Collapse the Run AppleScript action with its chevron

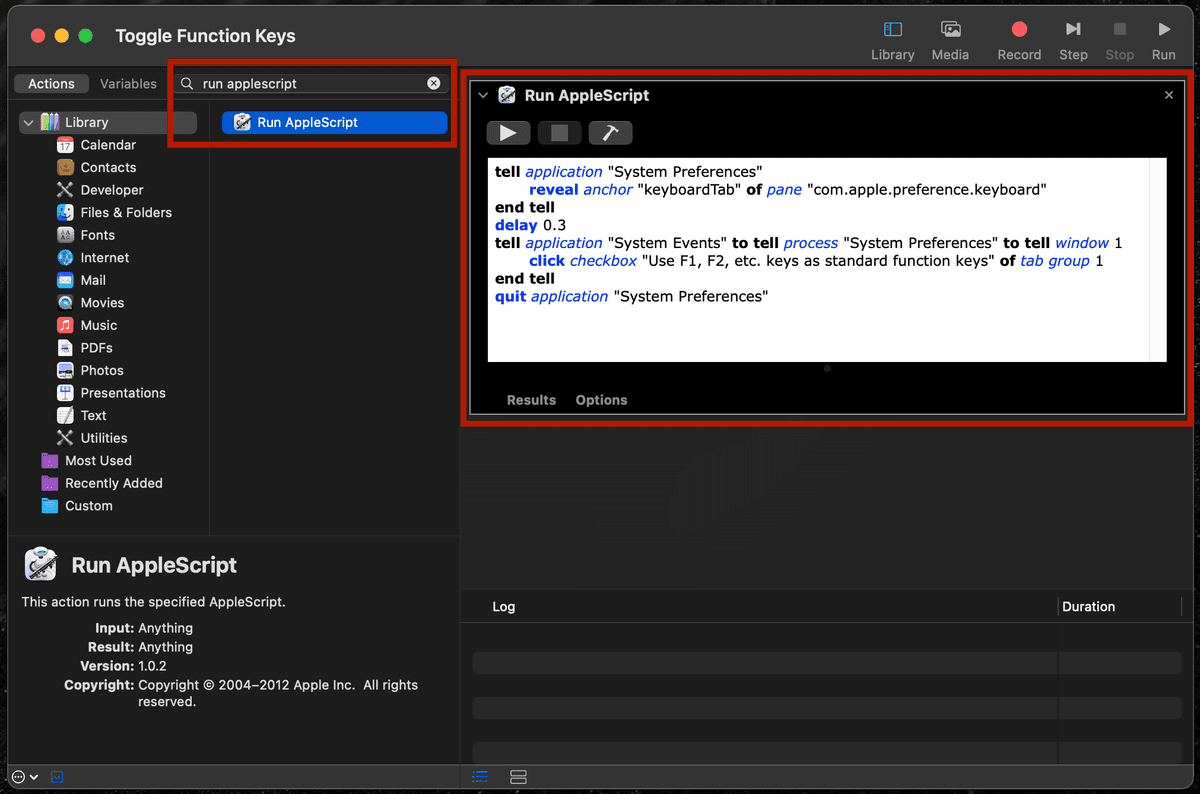point(483,95)
